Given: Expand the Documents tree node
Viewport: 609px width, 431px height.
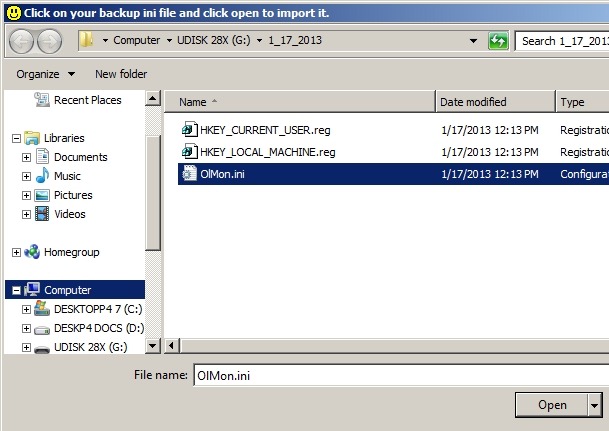Looking at the screenshot, I should tap(26, 157).
